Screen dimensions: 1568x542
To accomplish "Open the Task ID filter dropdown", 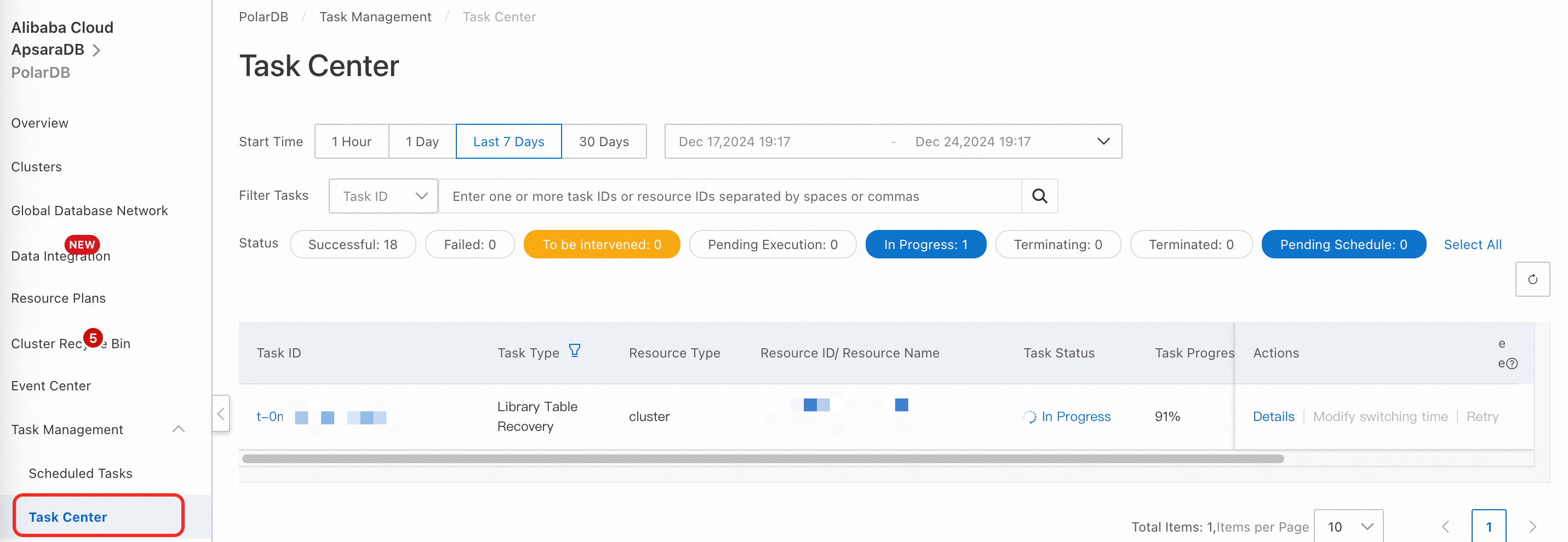I will tap(383, 196).
